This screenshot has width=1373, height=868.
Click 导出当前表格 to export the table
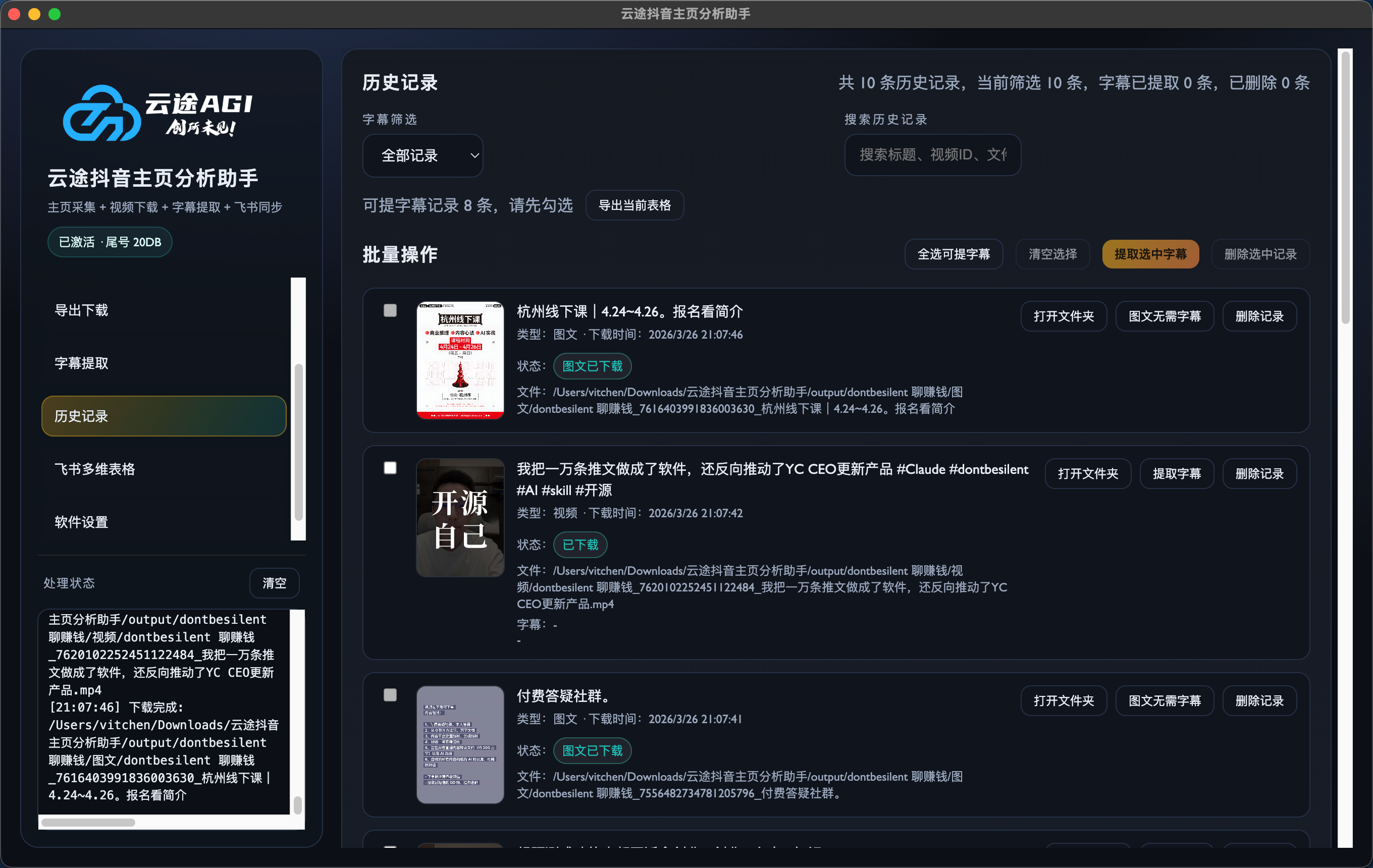tap(635, 205)
